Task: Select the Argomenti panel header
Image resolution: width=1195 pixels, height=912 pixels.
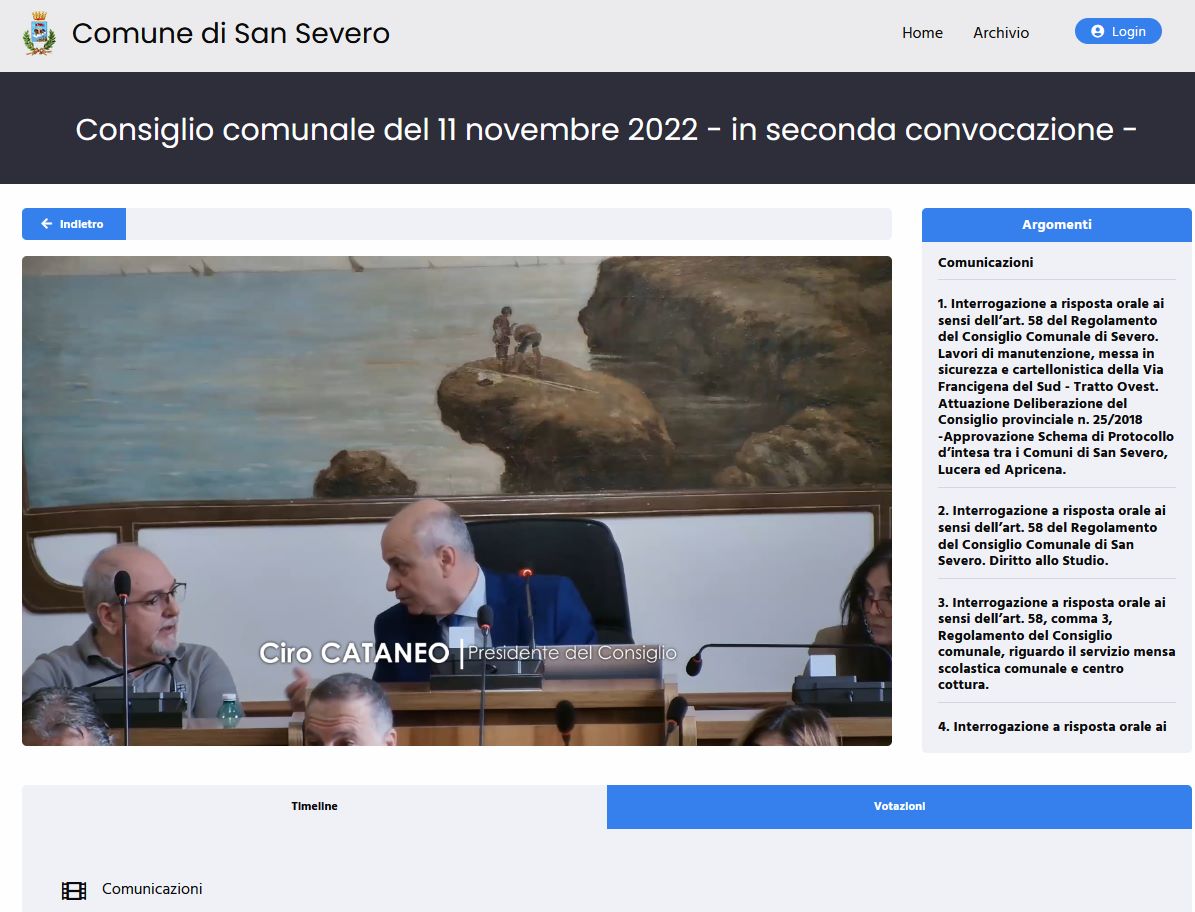Action: coord(1056,225)
